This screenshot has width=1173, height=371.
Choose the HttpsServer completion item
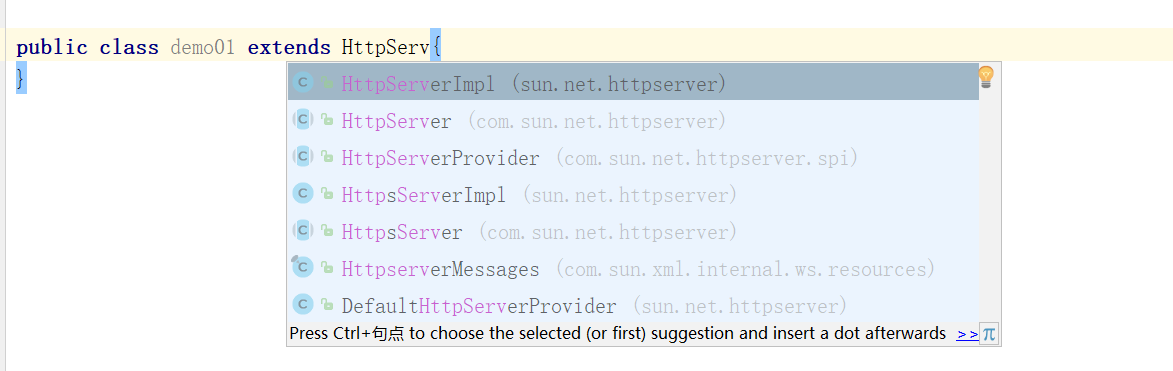click(633, 232)
